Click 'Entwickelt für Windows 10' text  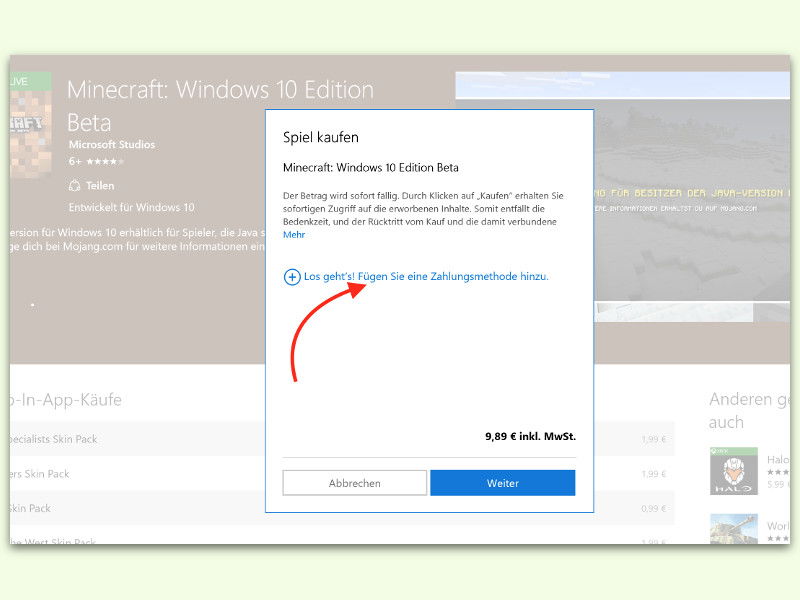pyautogui.click(x=132, y=207)
